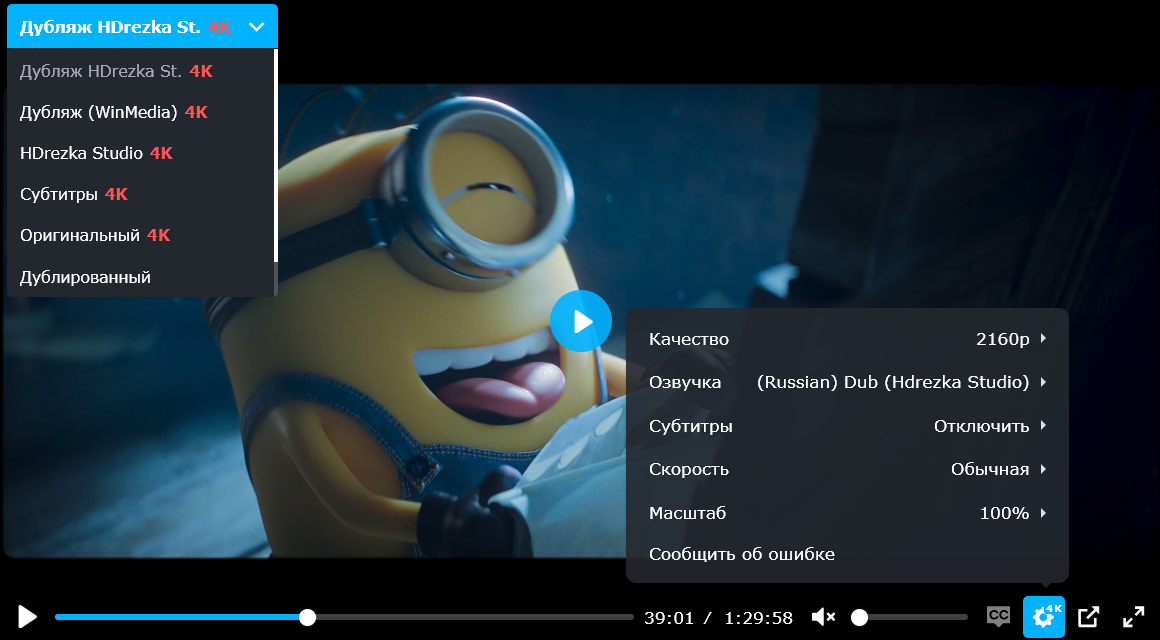Select the Субтитры 4K option

(x=141, y=195)
